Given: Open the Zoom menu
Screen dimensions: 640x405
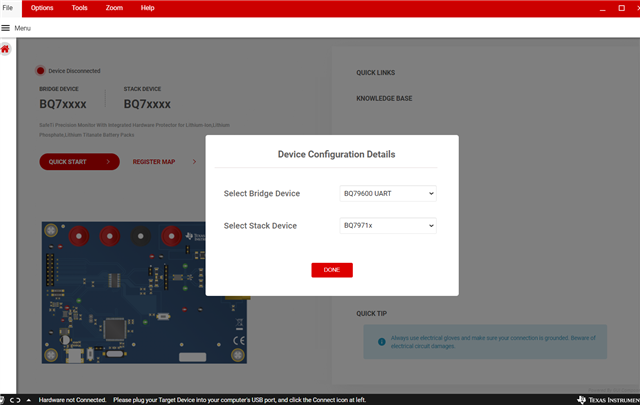Looking at the screenshot, I should point(114,8).
